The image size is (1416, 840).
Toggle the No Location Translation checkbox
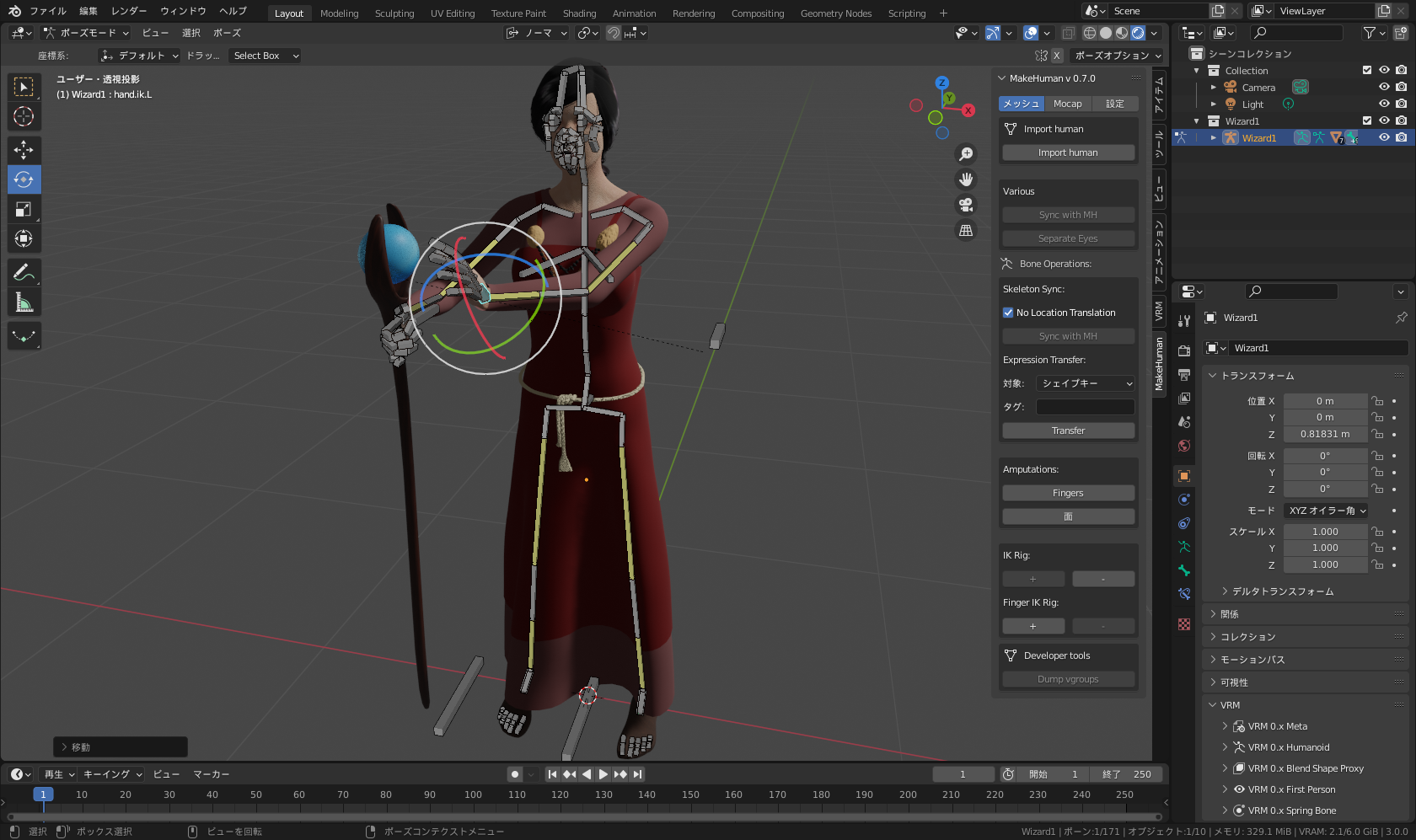pyautogui.click(x=1008, y=313)
